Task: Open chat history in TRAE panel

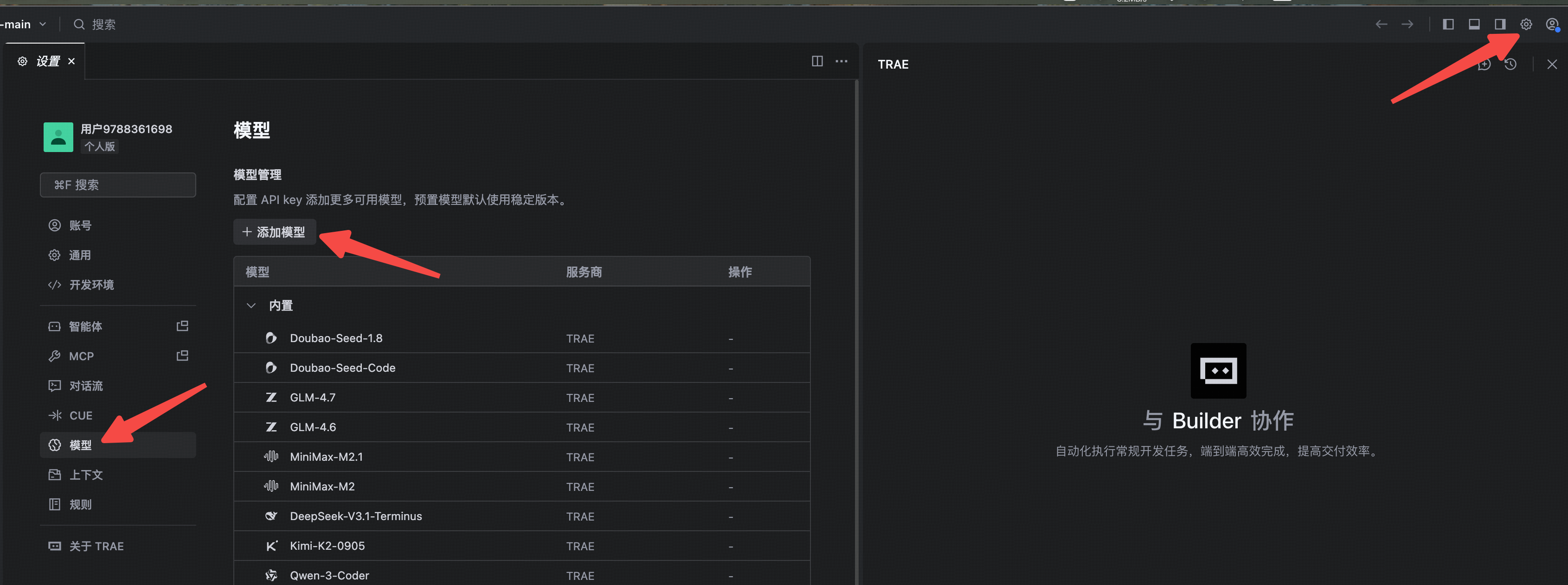Action: (x=1510, y=64)
